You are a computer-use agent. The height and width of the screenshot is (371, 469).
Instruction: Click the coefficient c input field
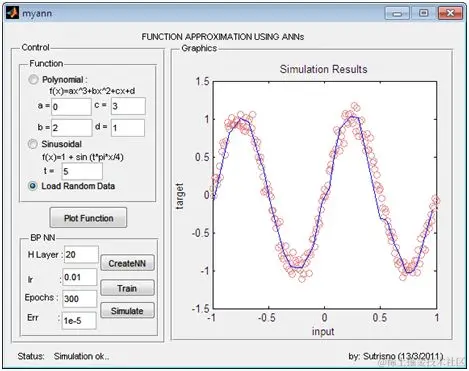coord(128,106)
